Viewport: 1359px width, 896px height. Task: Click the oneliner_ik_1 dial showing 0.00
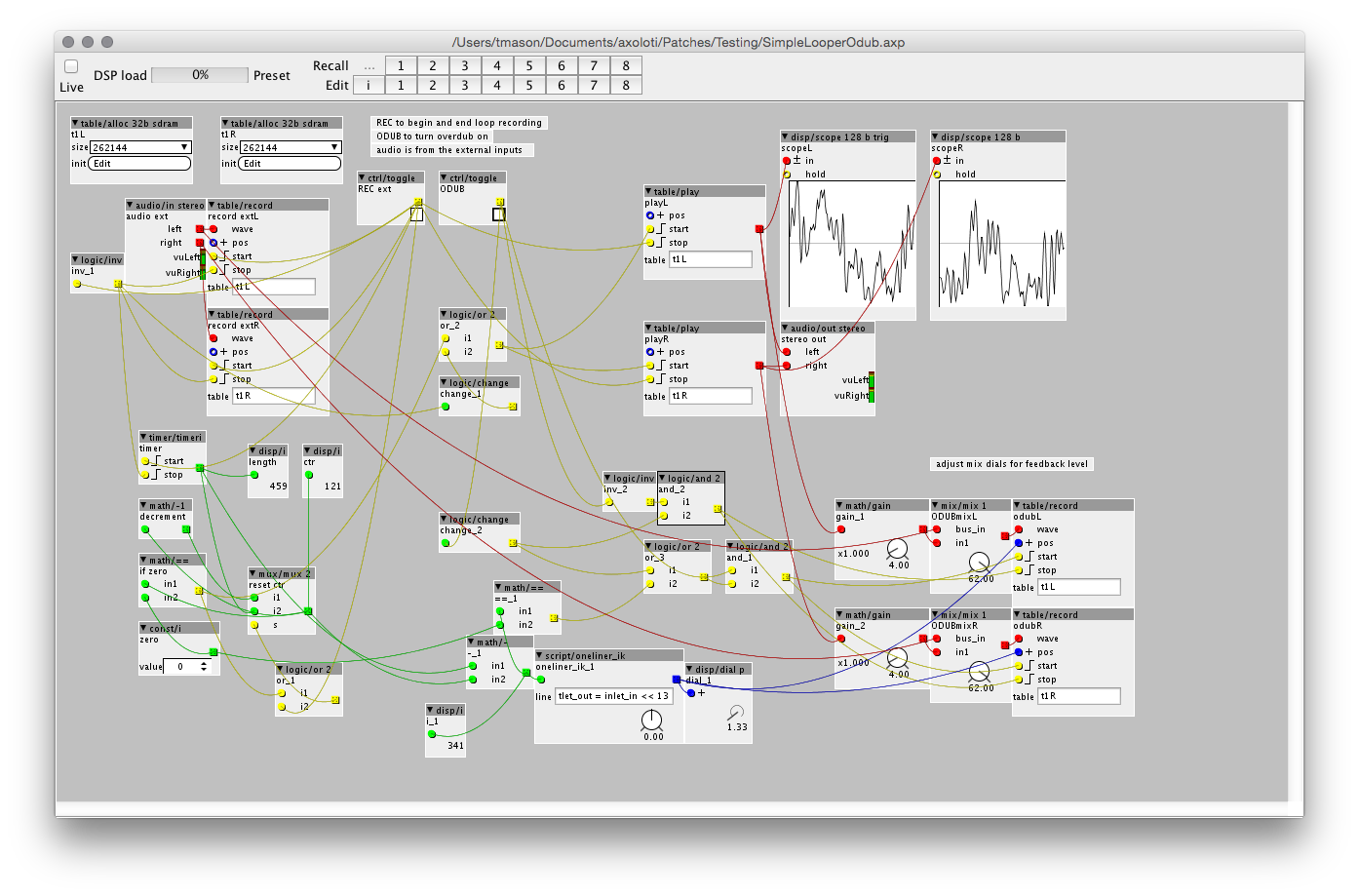point(651,720)
